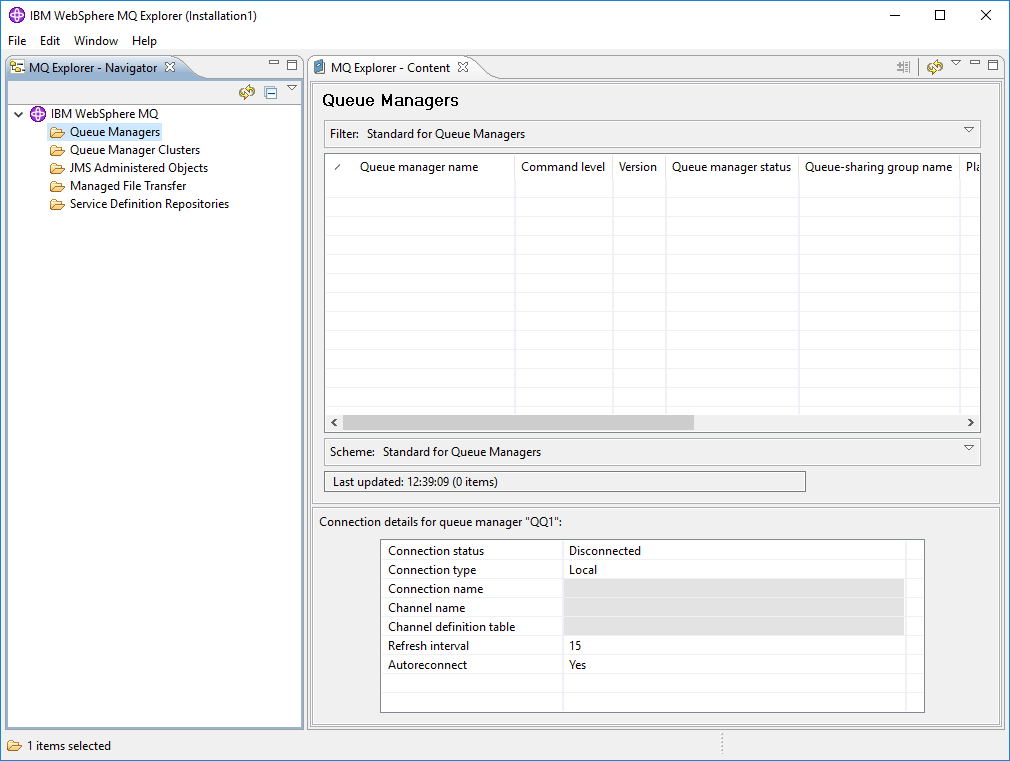Image resolution: width=1010 pixels, height=761 pixels.
Task: Sort by Queue manager status column
Action: [x=731, y=167]
